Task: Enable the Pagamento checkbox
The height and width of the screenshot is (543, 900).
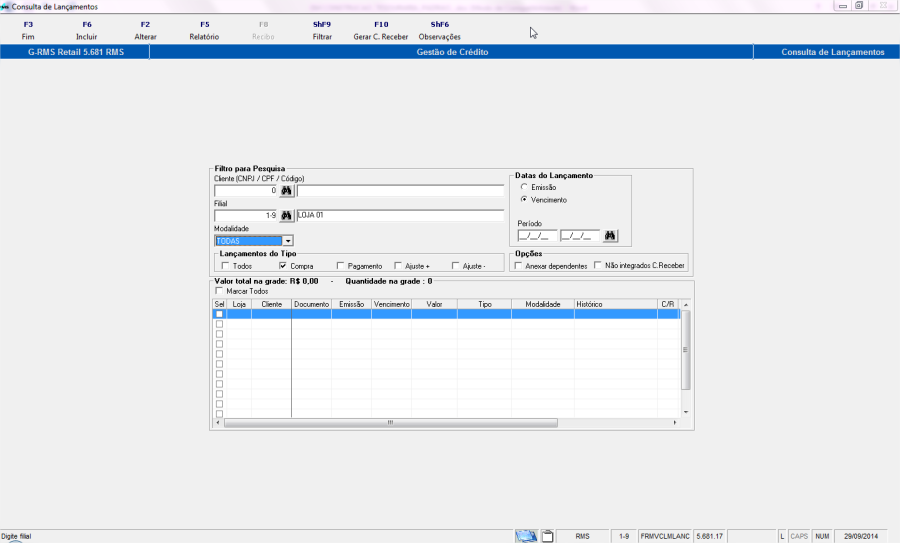Action: pyautogui.click(x=340, y=266)
